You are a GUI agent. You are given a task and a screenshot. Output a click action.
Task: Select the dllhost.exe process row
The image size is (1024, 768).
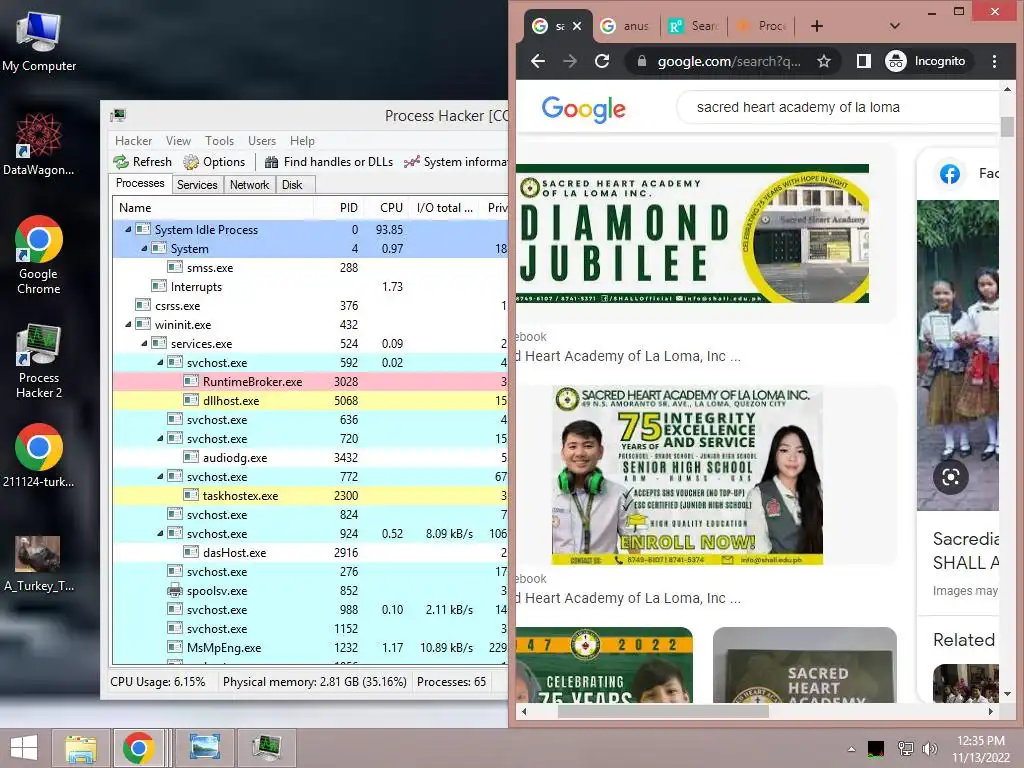(x=310, y=400)
